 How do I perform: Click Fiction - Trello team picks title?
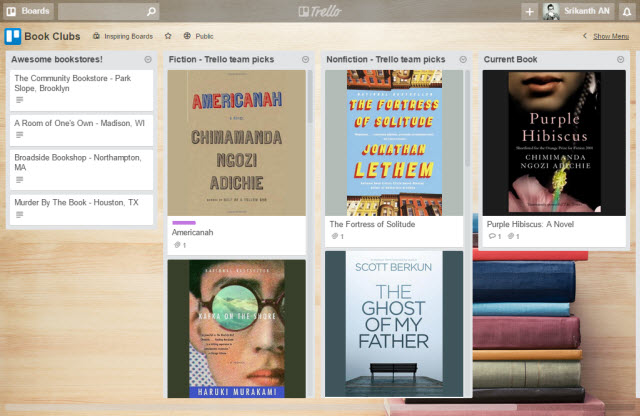tap(221, 60)
